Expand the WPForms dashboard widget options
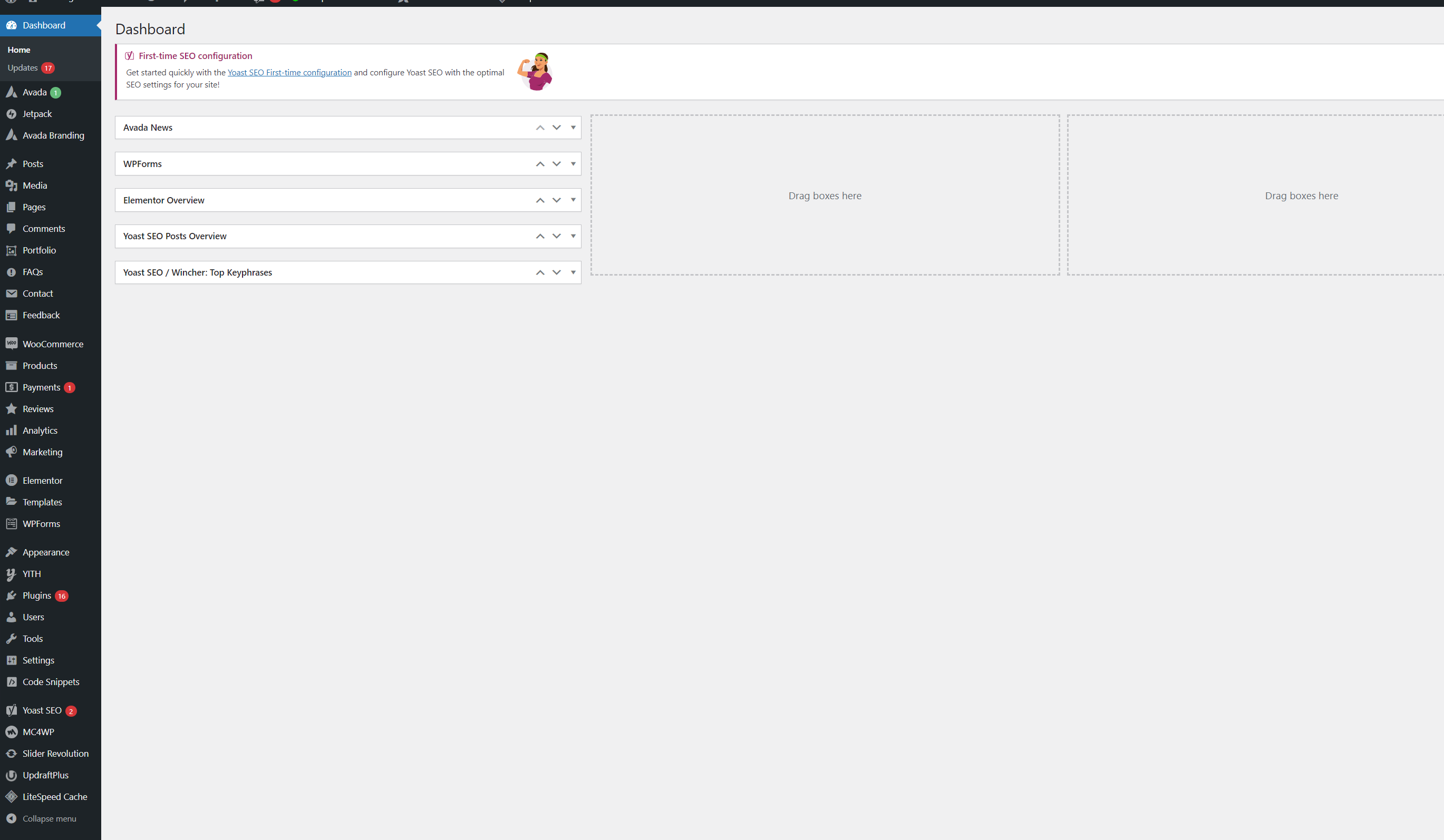Image resolution: width=1444 pixels, height=840 pixels. [573, 163]
